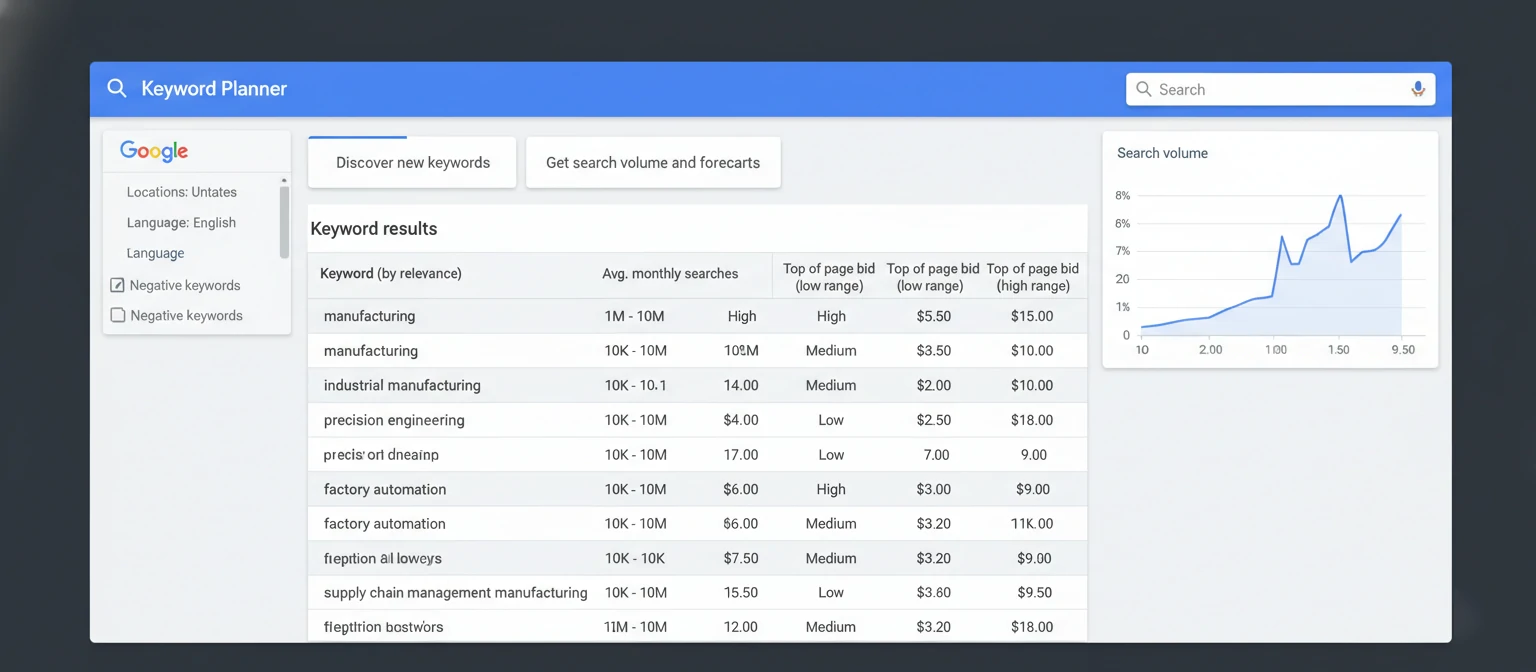Click the Top of page bid (high range) header
Screen dimensions: 1536x672
[x=1032, y=277]
